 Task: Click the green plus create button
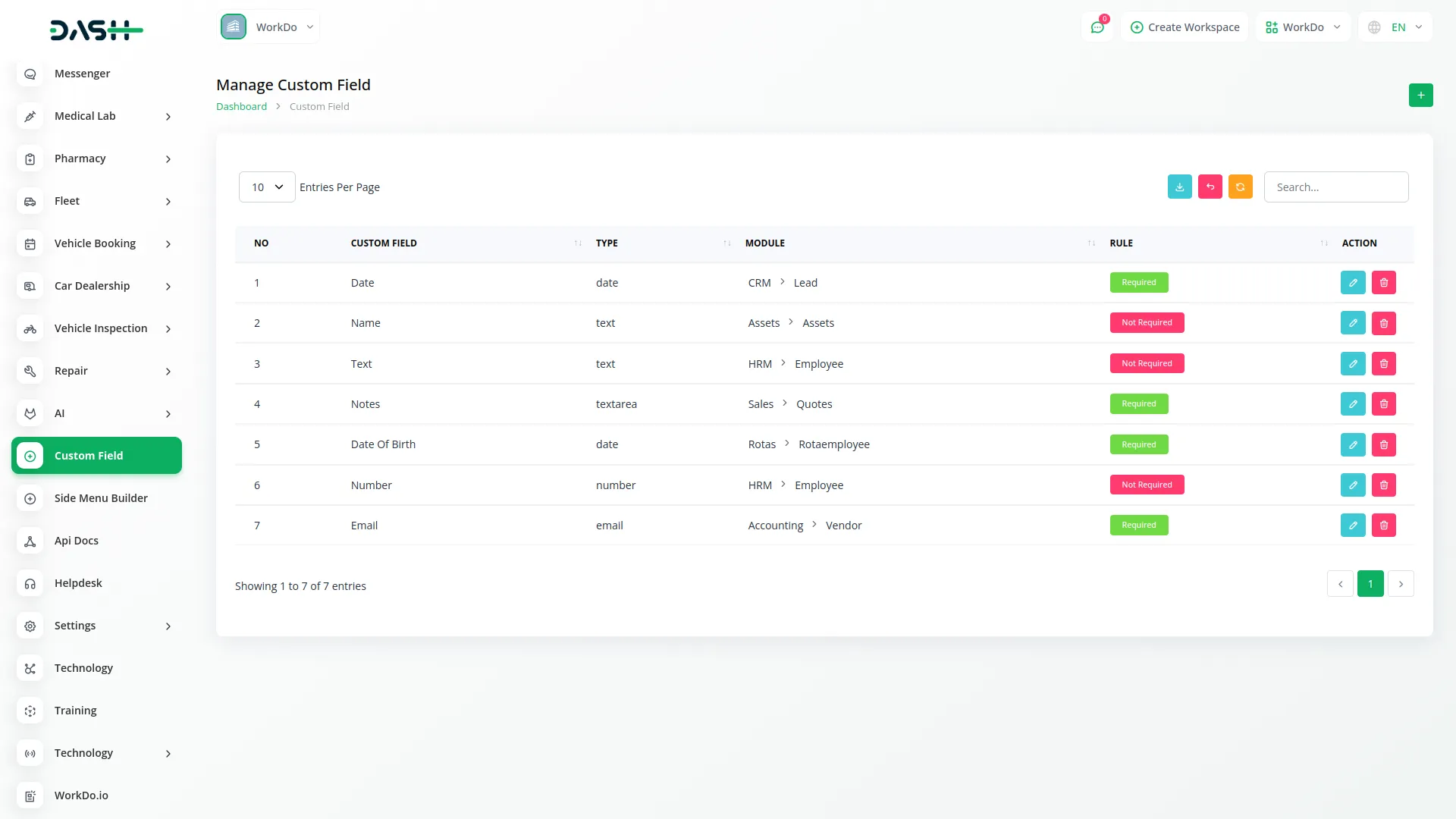(1420, 96)
